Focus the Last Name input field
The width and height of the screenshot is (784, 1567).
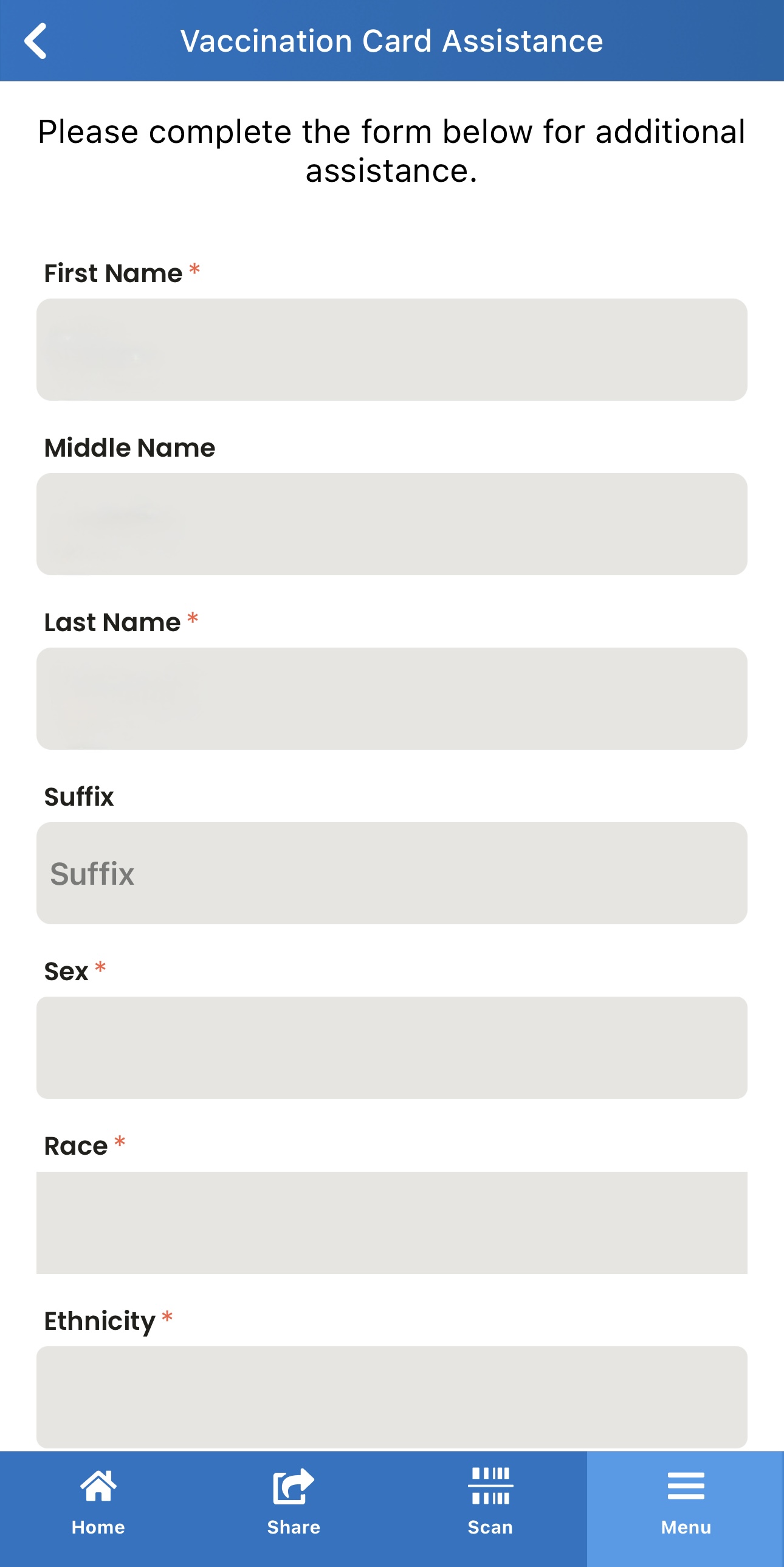(x=391, y=698)
